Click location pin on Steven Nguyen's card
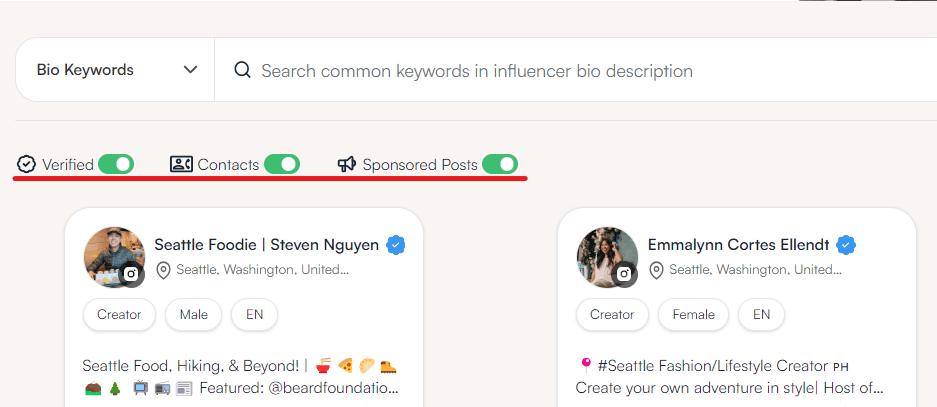937x407 pixels. (163, 271)
